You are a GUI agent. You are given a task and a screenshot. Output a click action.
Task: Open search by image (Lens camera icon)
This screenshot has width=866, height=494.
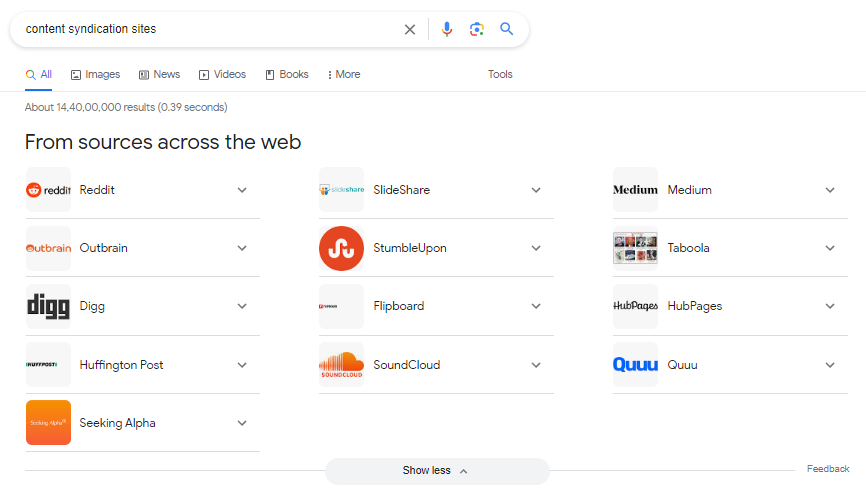[477, 29]
